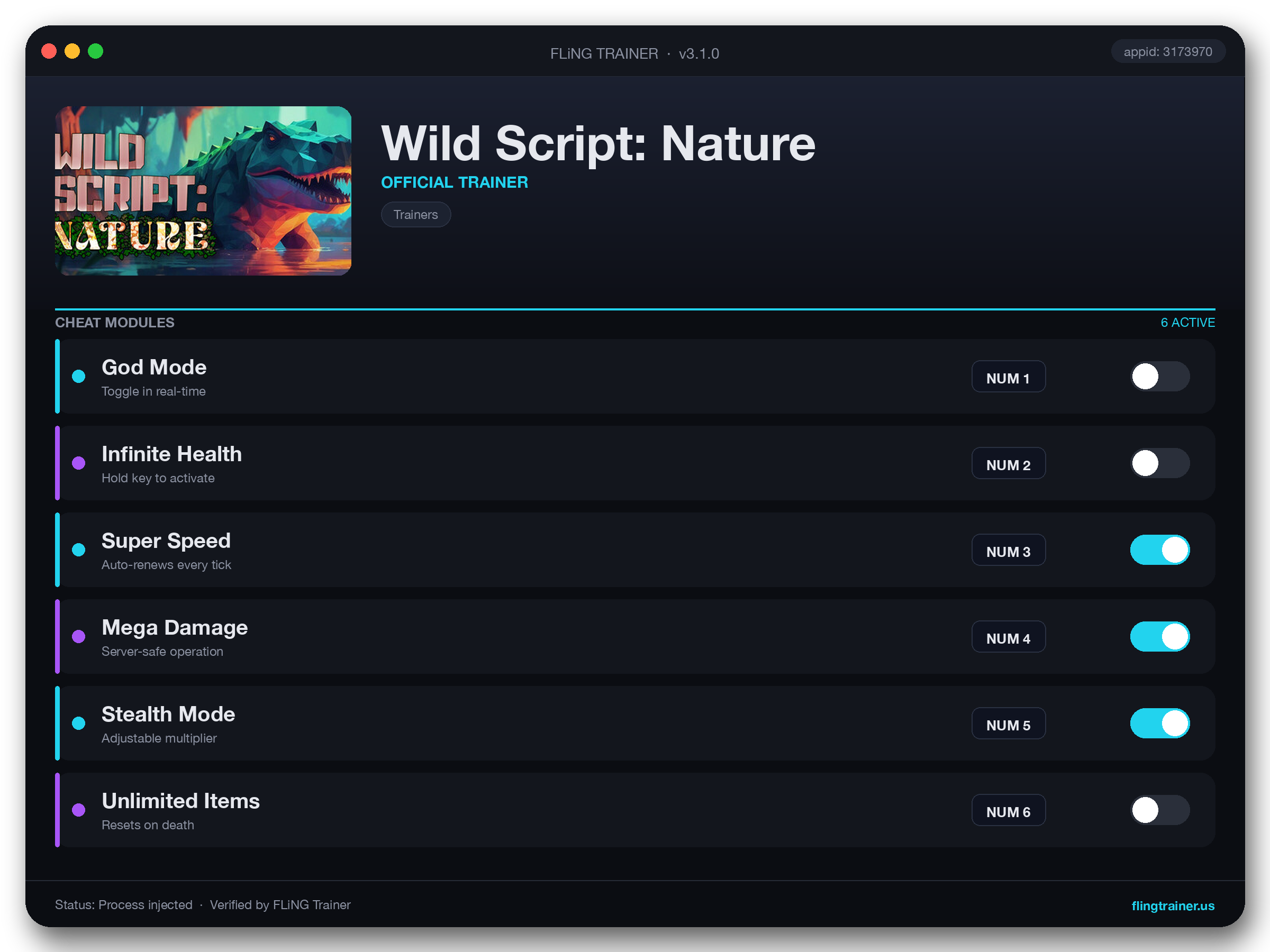This screenshot has height=952, width=1270.
Task: Click the appid: 3173970 badge
Action: pos(1167,52)
